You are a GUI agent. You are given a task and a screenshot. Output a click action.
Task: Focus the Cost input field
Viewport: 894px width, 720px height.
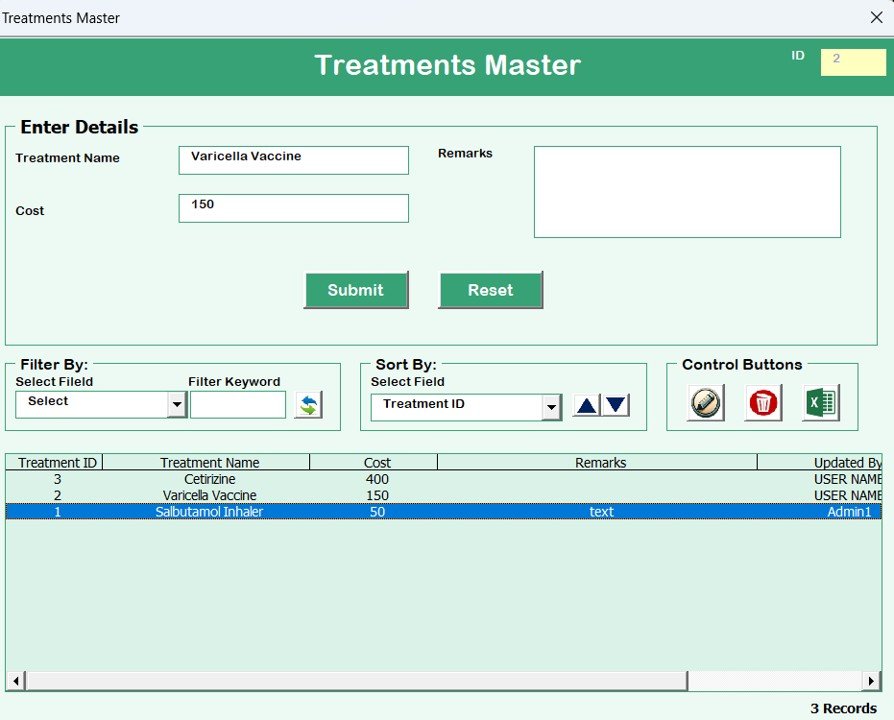point(294,208)
